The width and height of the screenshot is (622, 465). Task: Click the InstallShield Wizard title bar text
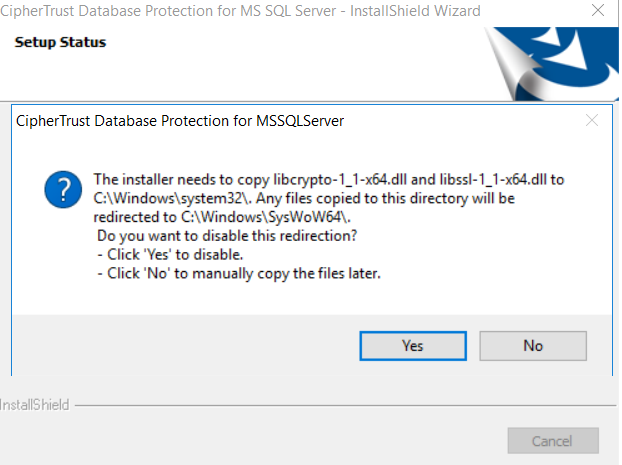pyautogui.click(x=240, y=11)
